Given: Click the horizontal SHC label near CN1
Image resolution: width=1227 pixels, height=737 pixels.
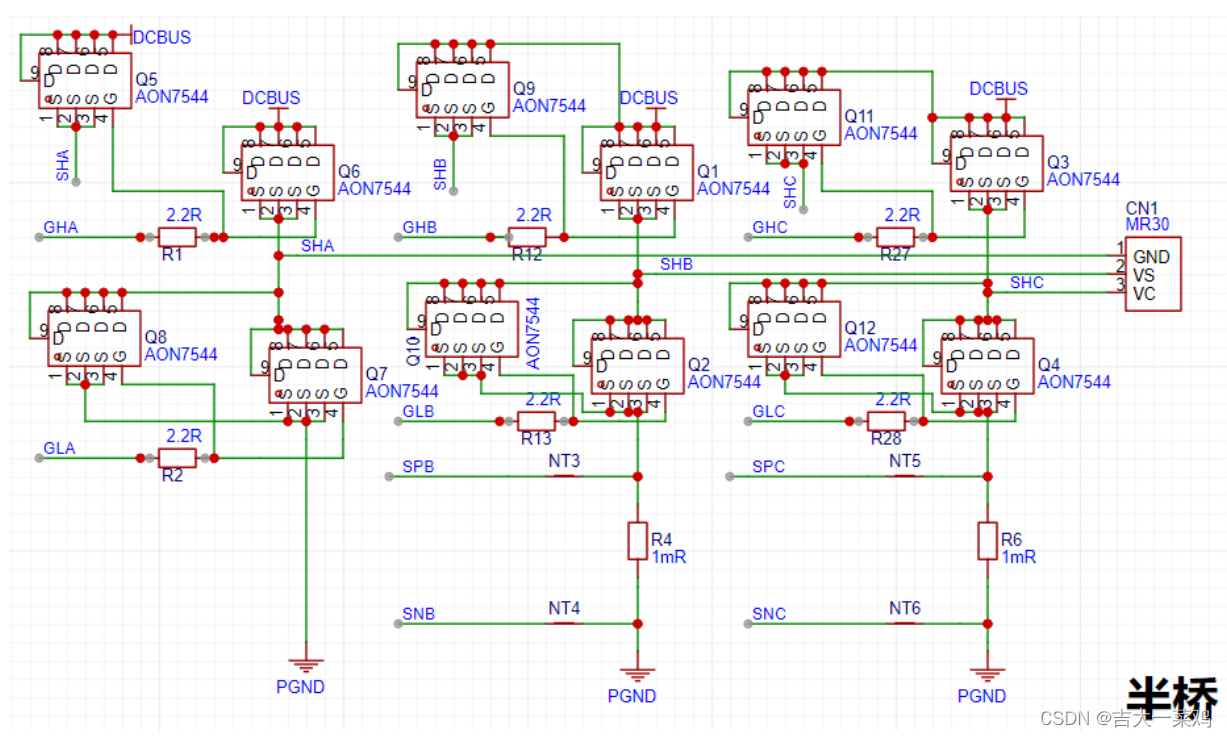Looking at the screenshot, I should coord(1026,283).
